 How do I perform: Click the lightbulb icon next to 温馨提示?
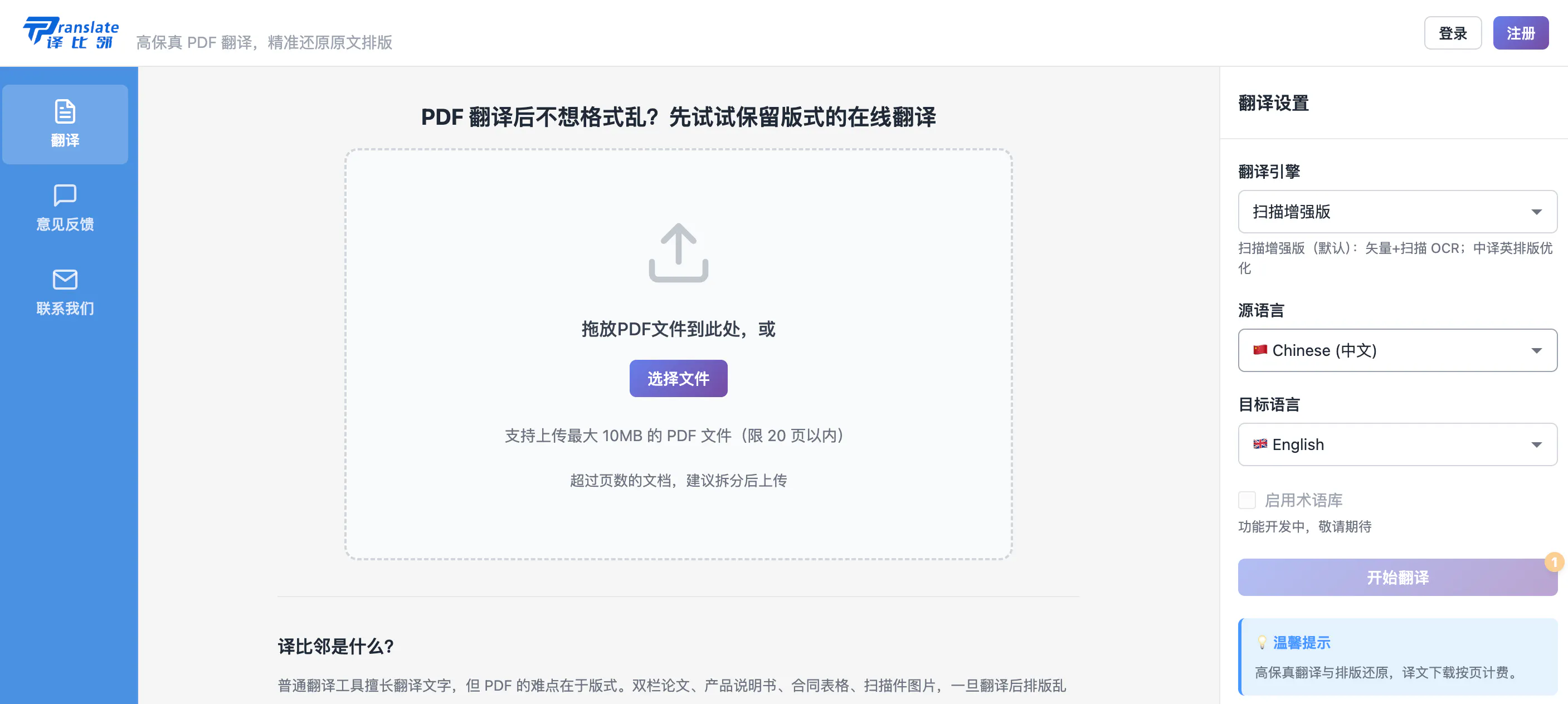[x=1262, y=643]
